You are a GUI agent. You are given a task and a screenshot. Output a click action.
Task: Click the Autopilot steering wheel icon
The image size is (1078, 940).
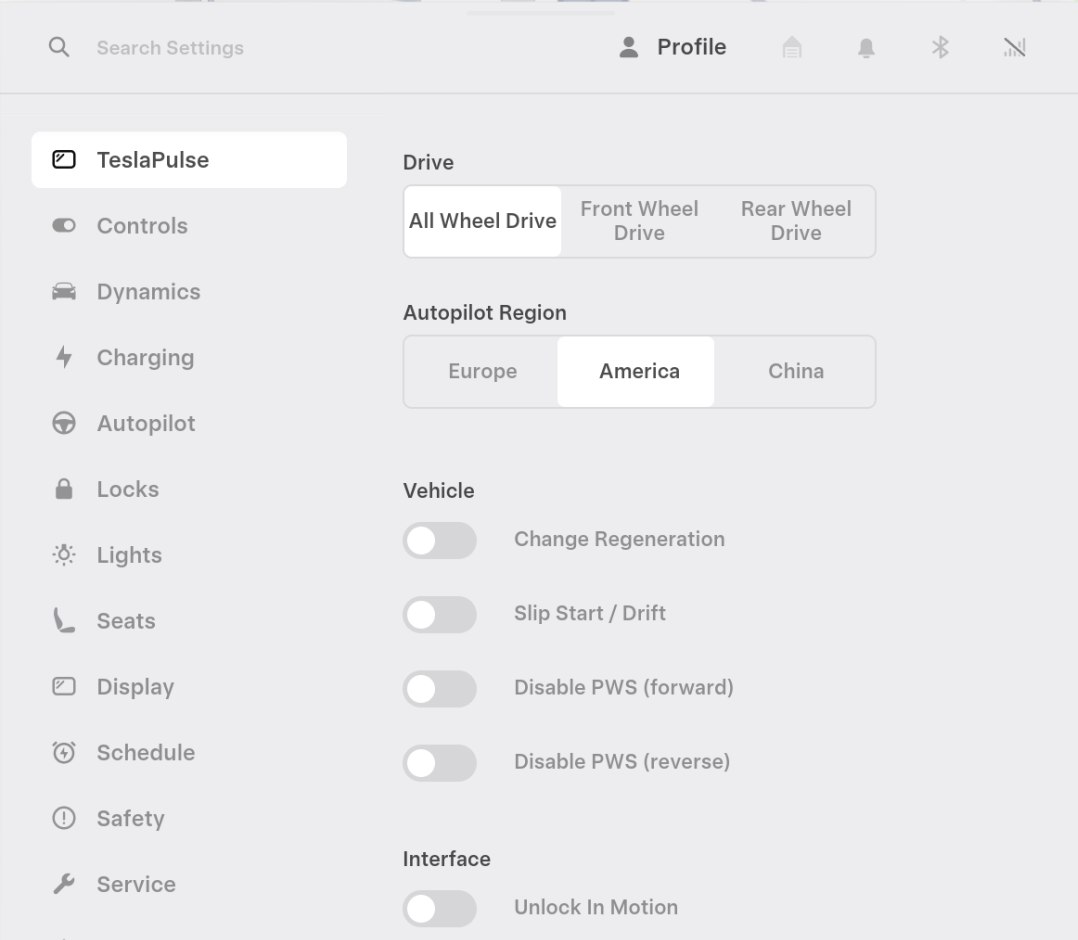click(64, 423)
